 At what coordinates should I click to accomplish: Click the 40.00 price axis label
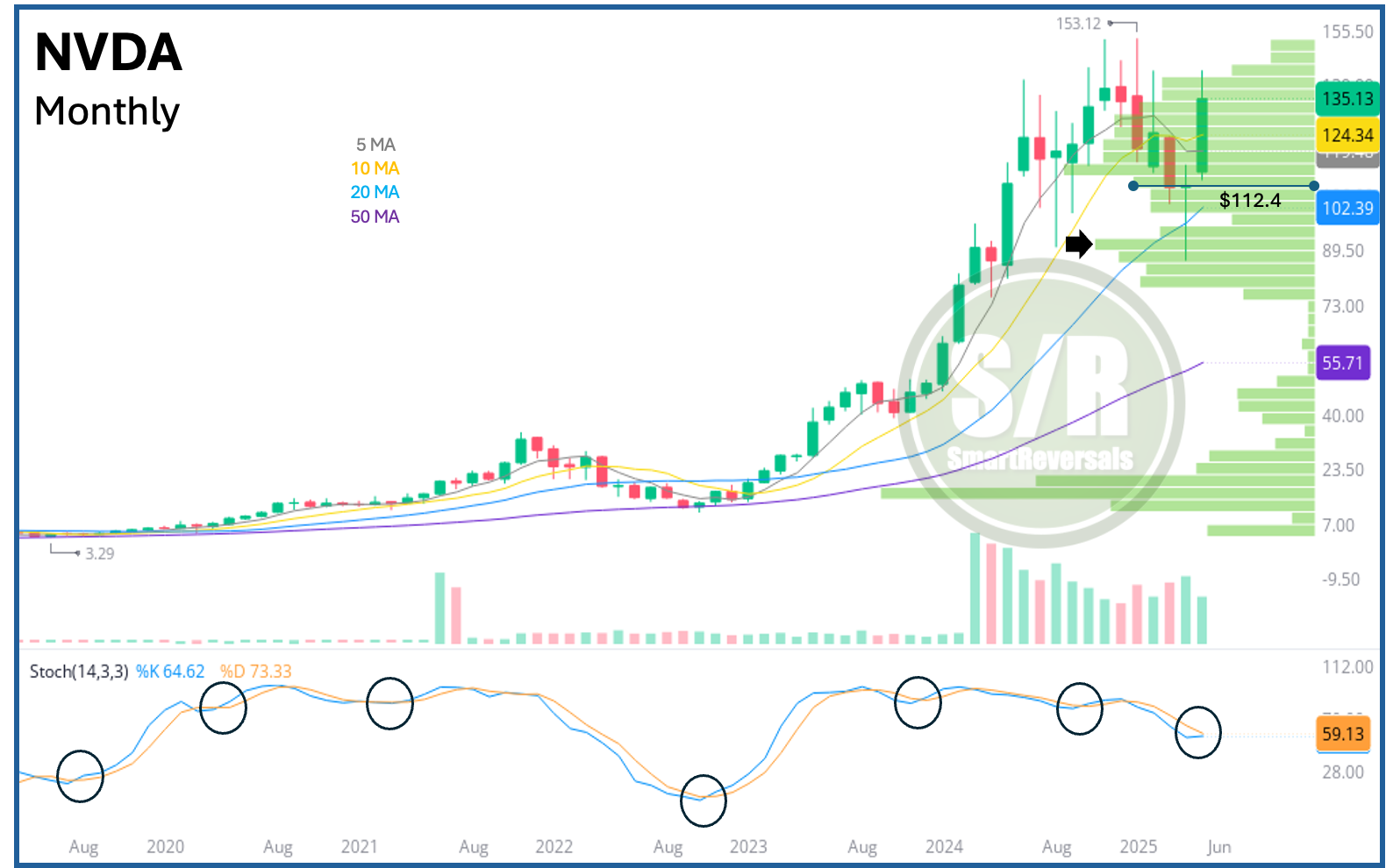1343,416
